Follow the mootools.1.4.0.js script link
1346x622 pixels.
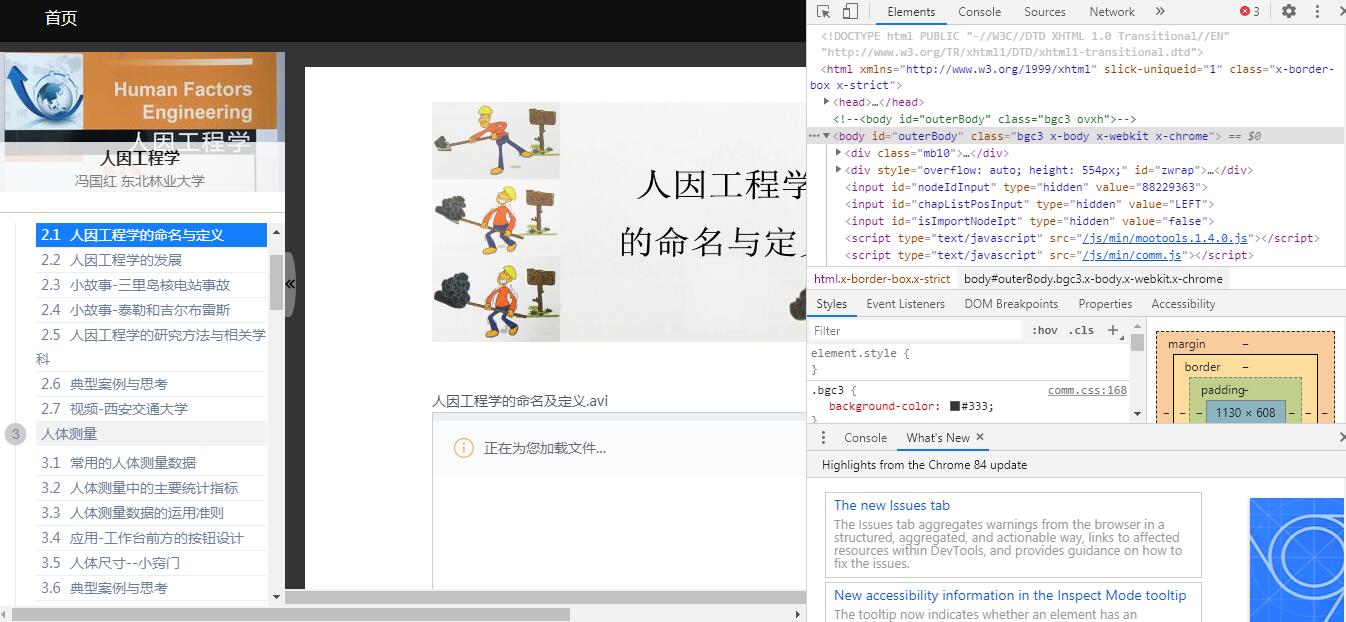point(1165,238)
